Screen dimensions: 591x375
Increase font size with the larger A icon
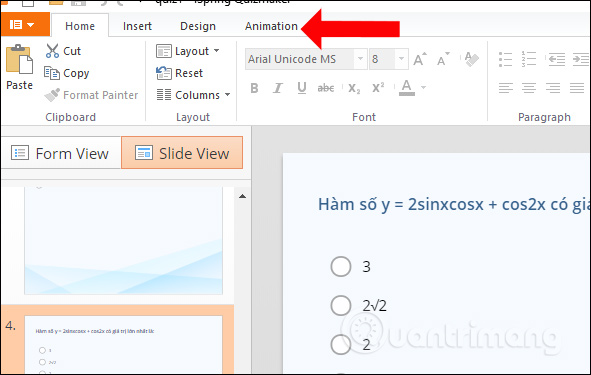[x=420, y=59]
